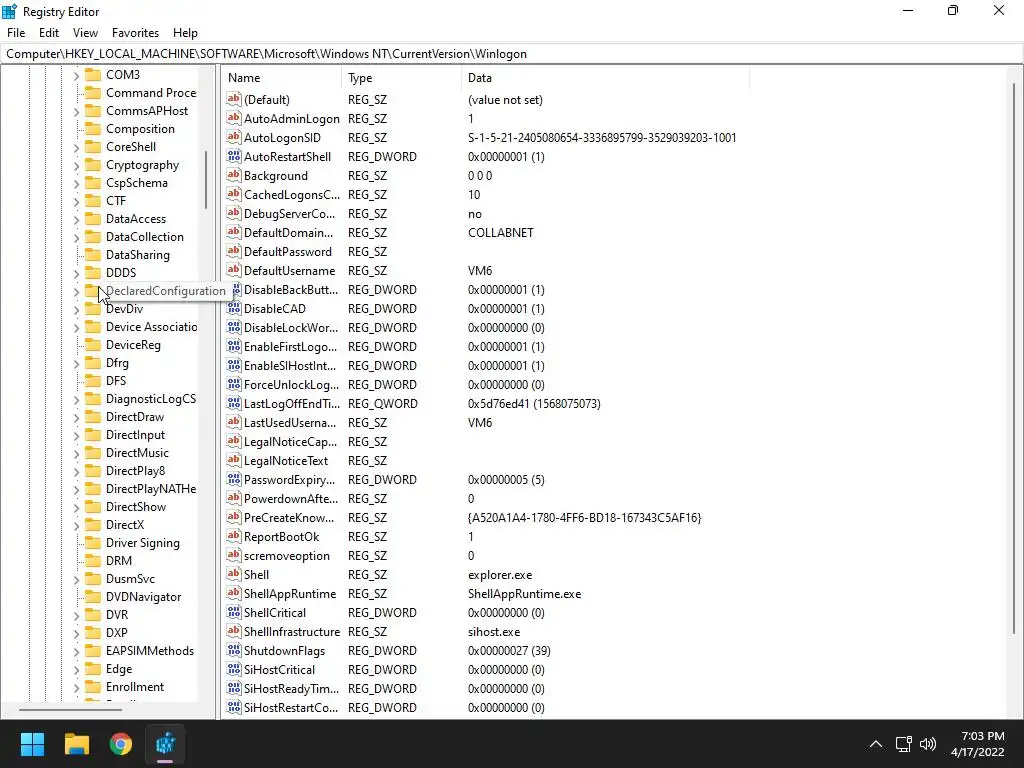1024x768 pixels.
Task: Expand the DataCollection key
Action: [76, 237]
